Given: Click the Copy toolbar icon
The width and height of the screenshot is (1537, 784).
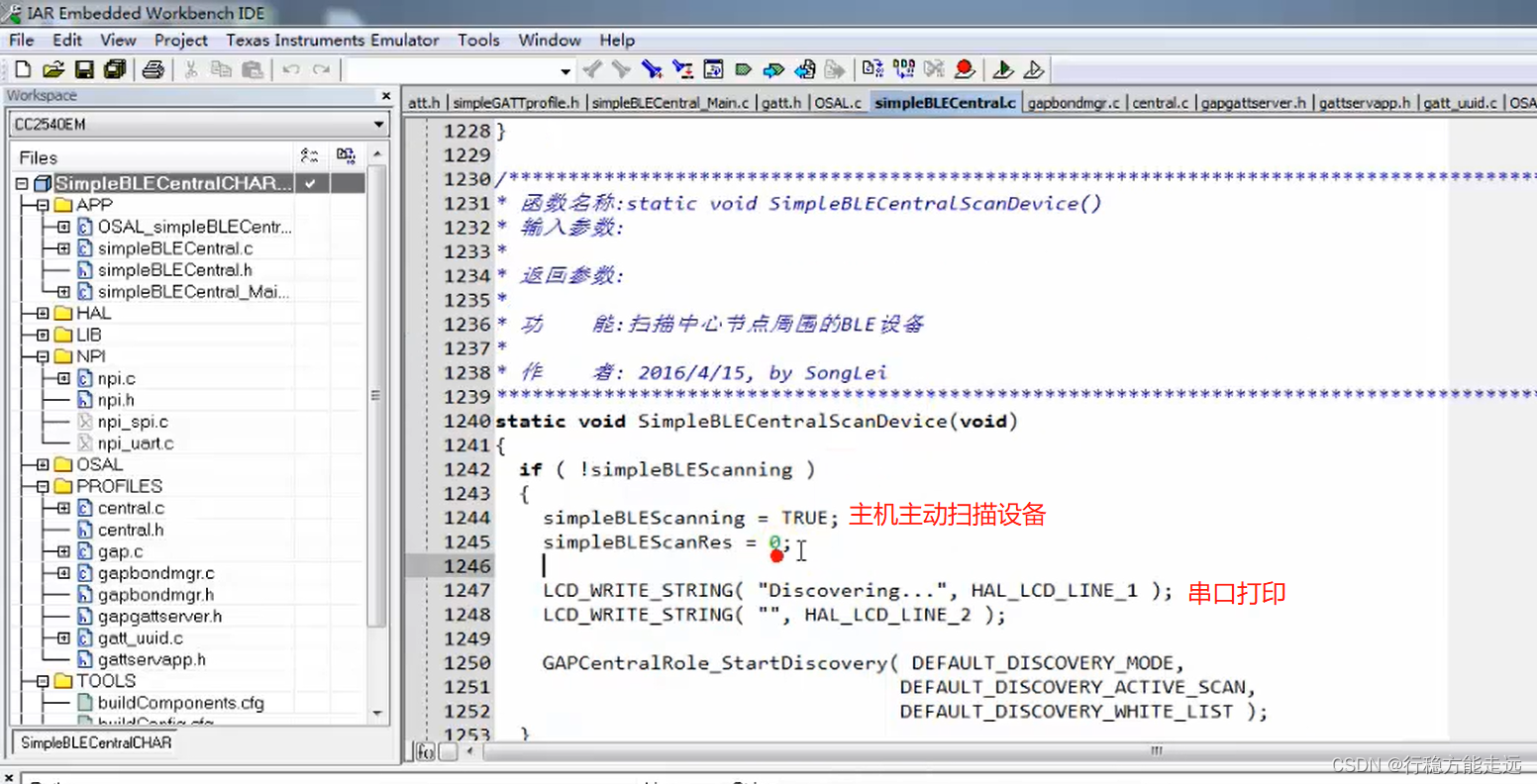Looking at the screenshot, I should click(221, 69).
